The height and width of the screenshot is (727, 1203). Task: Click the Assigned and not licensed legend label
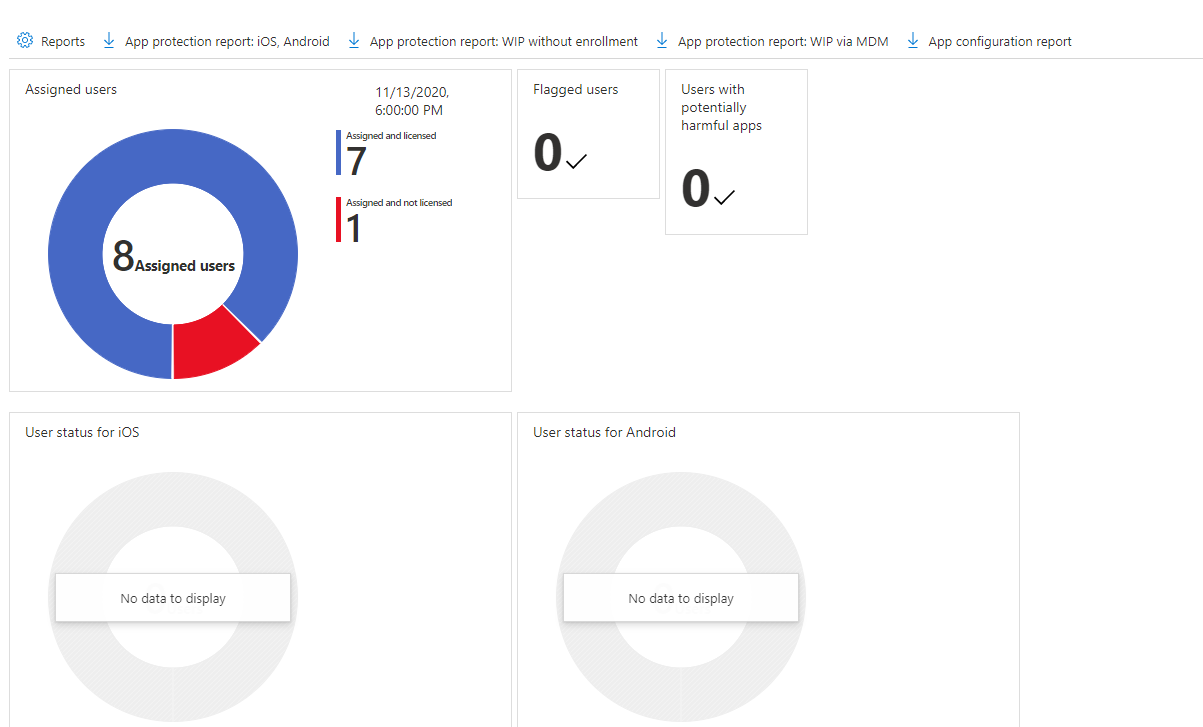tap(399, 203)
